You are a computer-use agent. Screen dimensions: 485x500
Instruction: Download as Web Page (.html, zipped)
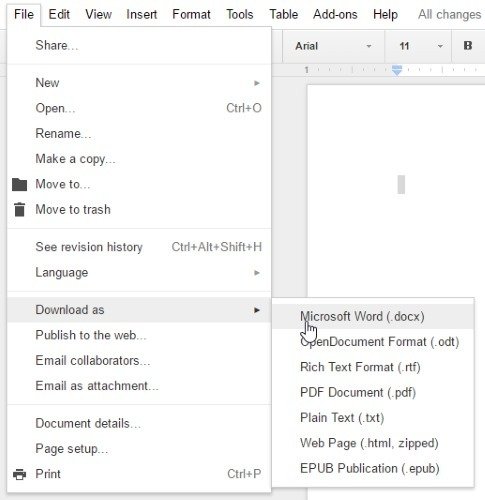click(x=373, y=443)
